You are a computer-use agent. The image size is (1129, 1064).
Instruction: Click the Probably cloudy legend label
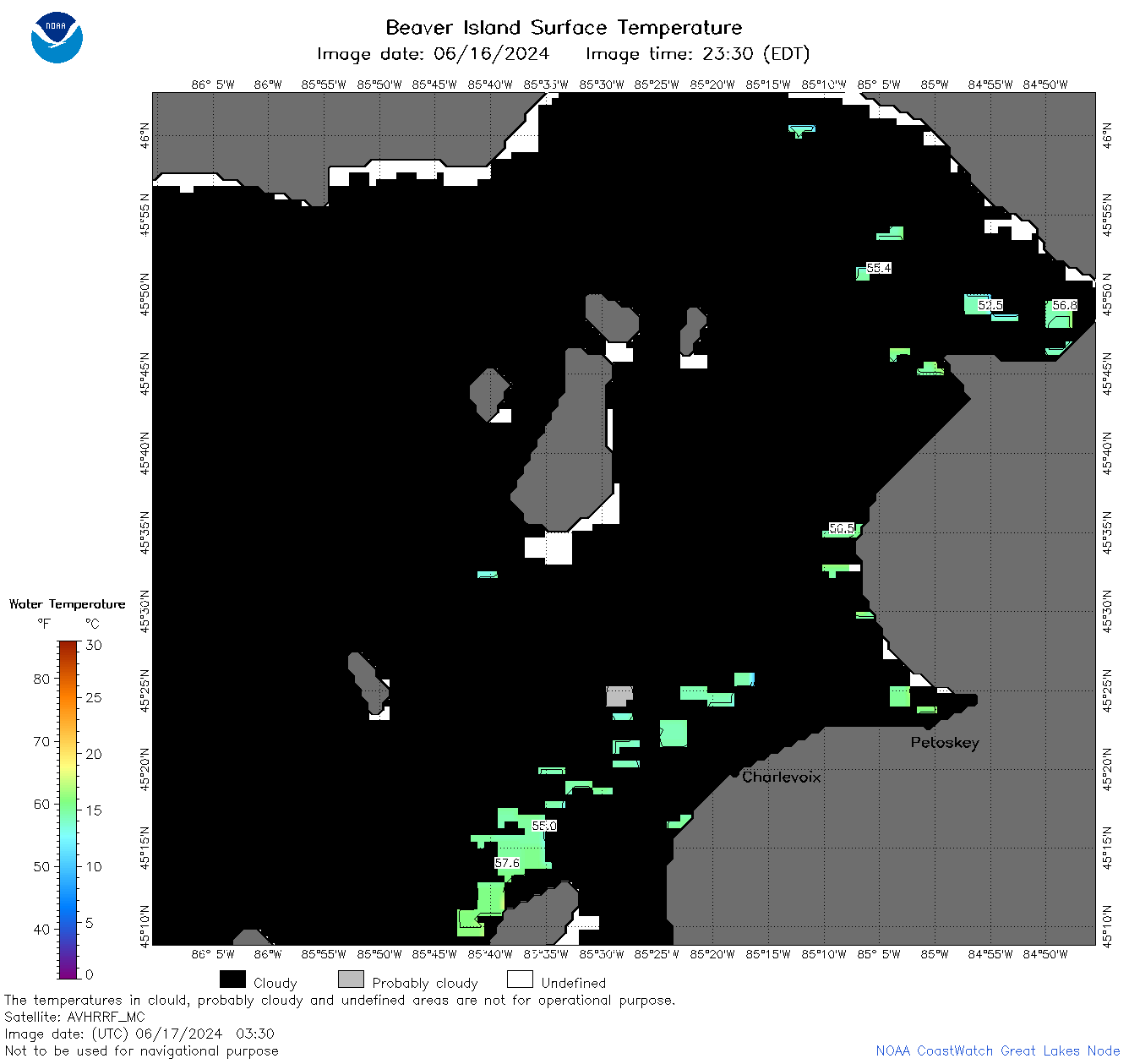coord(425,984)
